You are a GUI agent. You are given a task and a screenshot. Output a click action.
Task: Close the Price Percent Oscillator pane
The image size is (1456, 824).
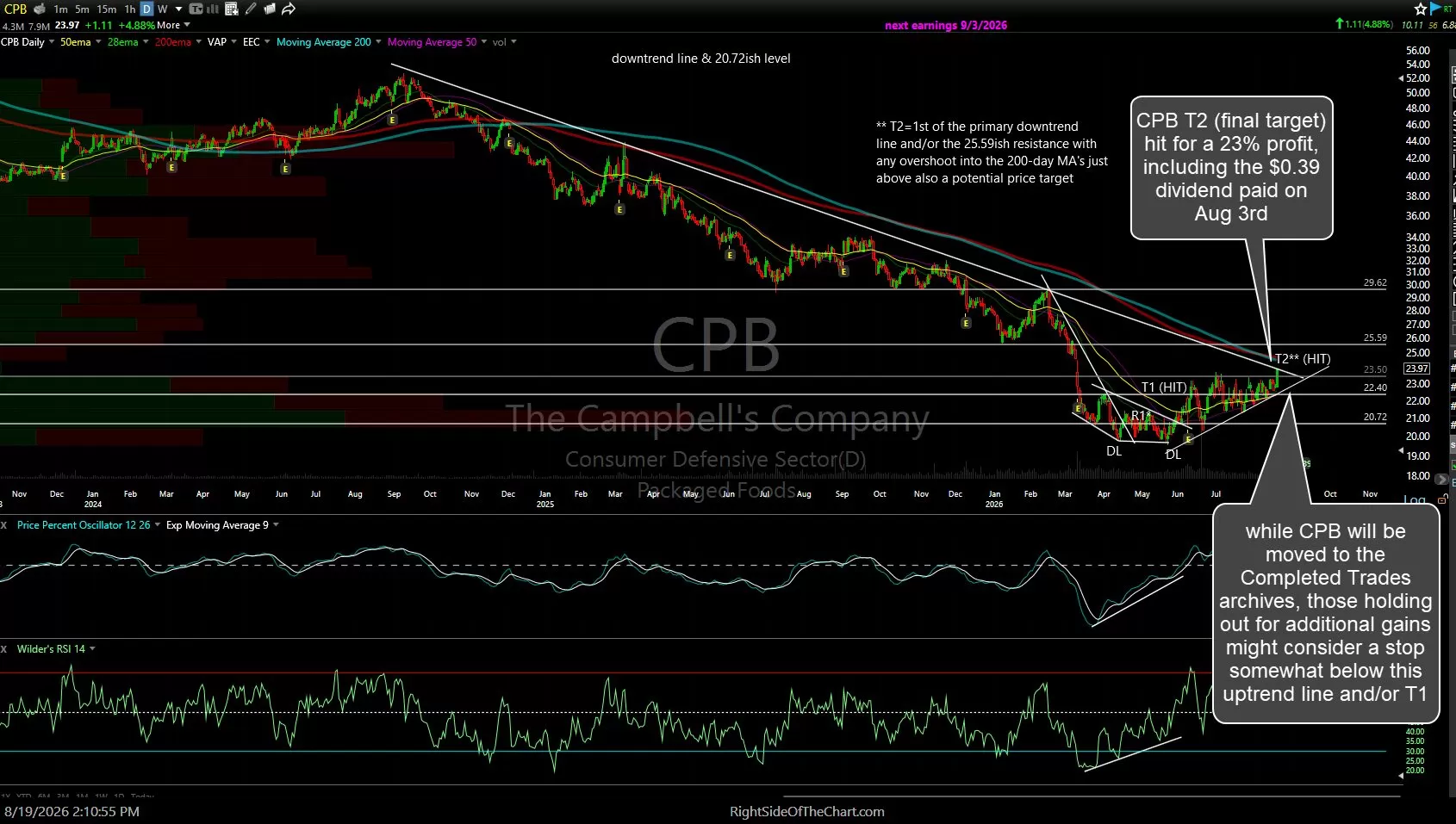[x=3, y=525]
